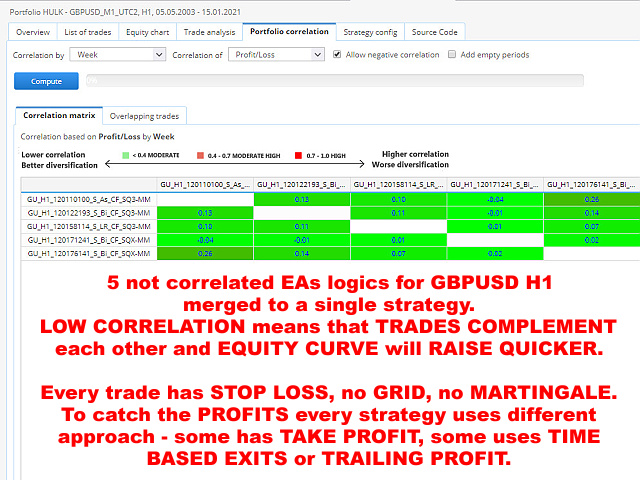Go to Trade analysis tab
Viewport: 640px width, 480px height.
pyautogui.click(x=209, y=32)
